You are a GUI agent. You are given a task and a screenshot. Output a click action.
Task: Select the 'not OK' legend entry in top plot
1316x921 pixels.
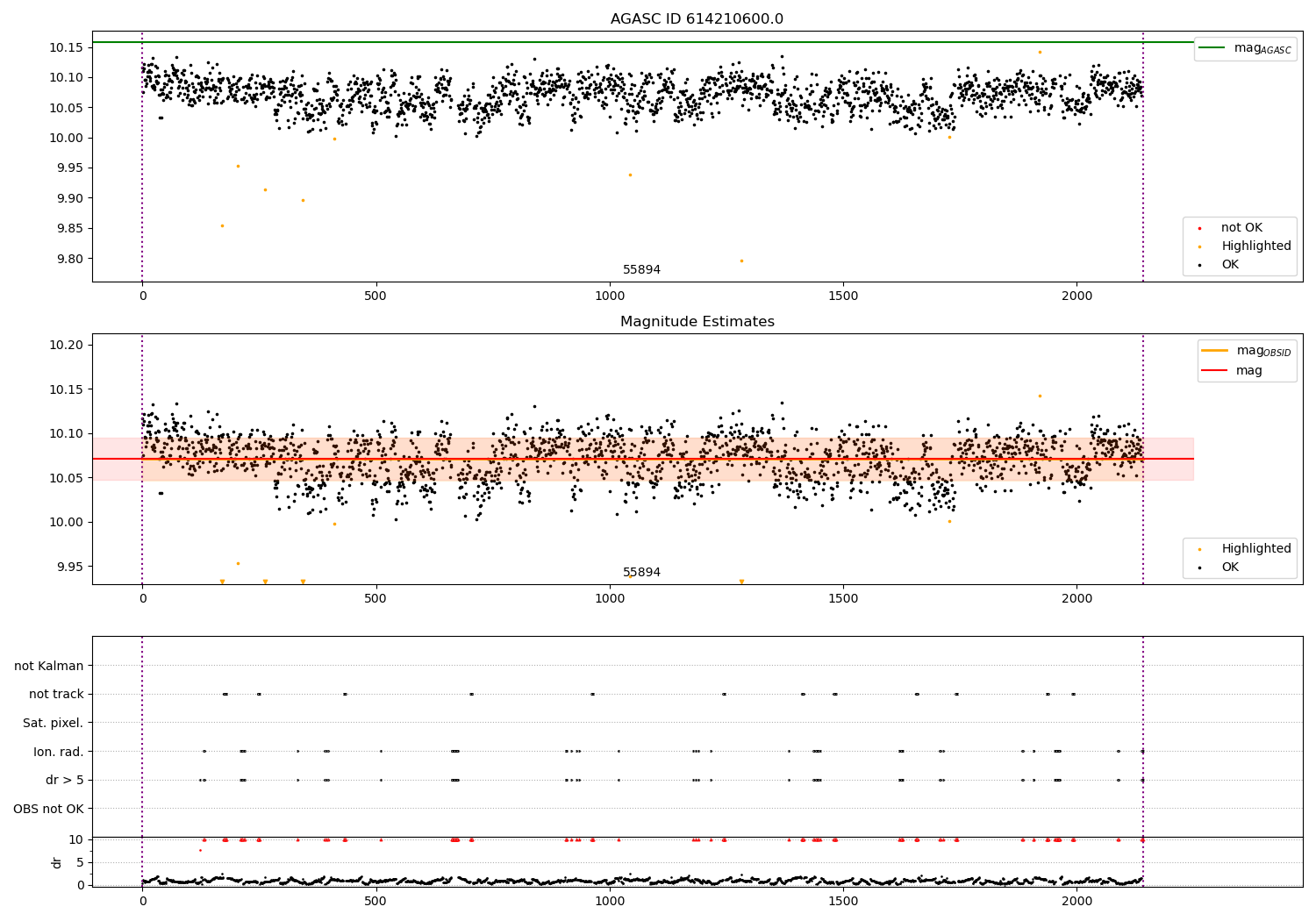click(x=1243, y=228)
